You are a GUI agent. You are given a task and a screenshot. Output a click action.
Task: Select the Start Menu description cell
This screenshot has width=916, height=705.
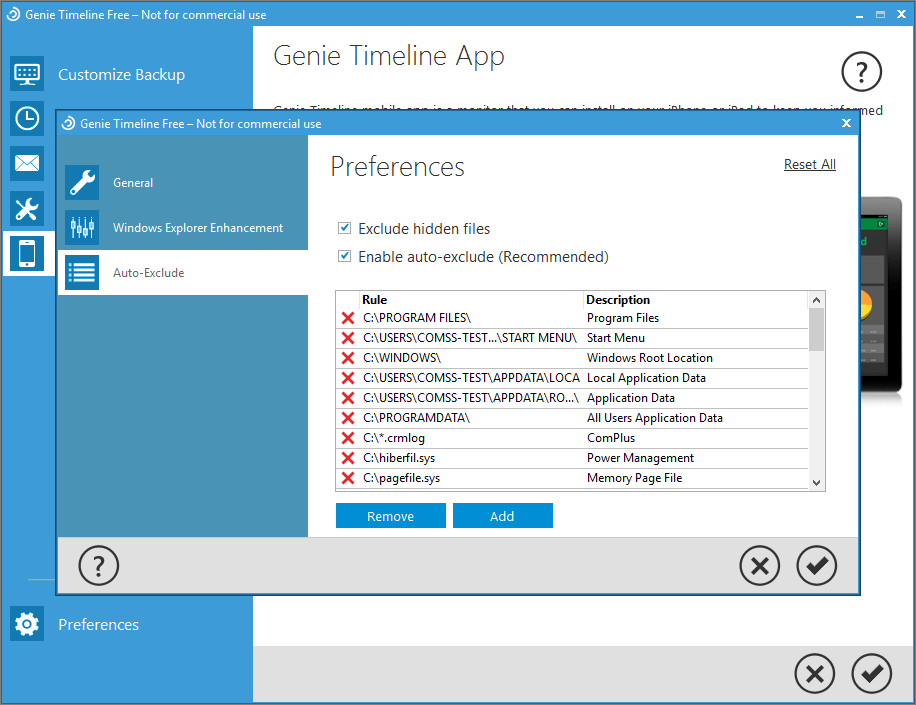(x=616, y=338)
